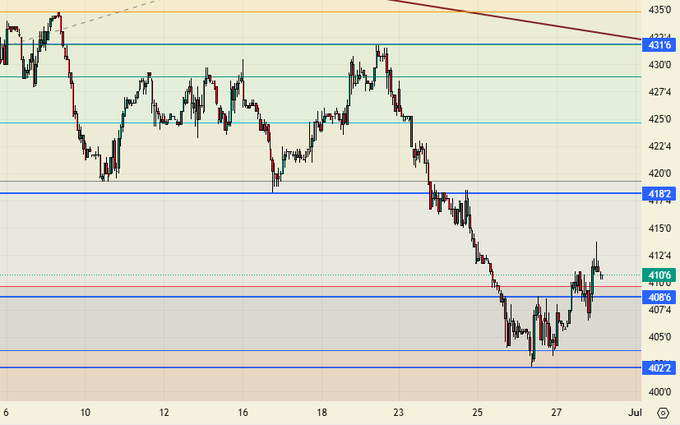Click the 418'2 price level tag
680x425 pixels.
[x=660, y=194]
